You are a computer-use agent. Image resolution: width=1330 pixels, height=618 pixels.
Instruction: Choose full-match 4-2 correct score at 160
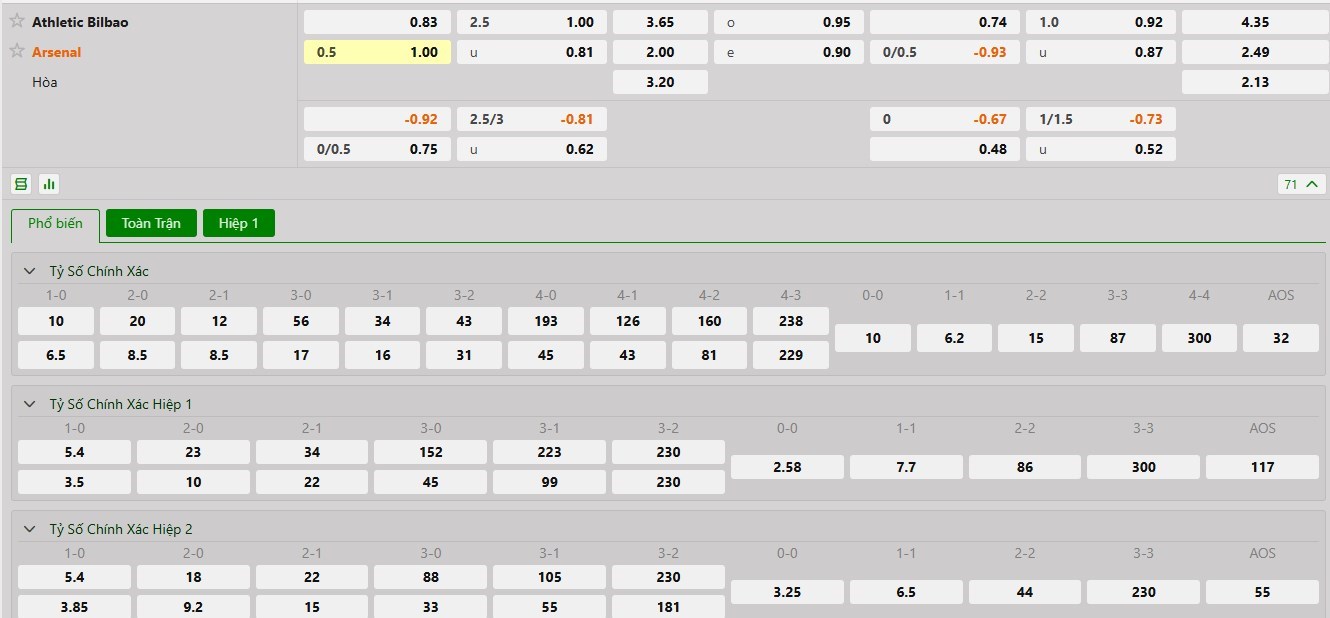click(709, 321)
